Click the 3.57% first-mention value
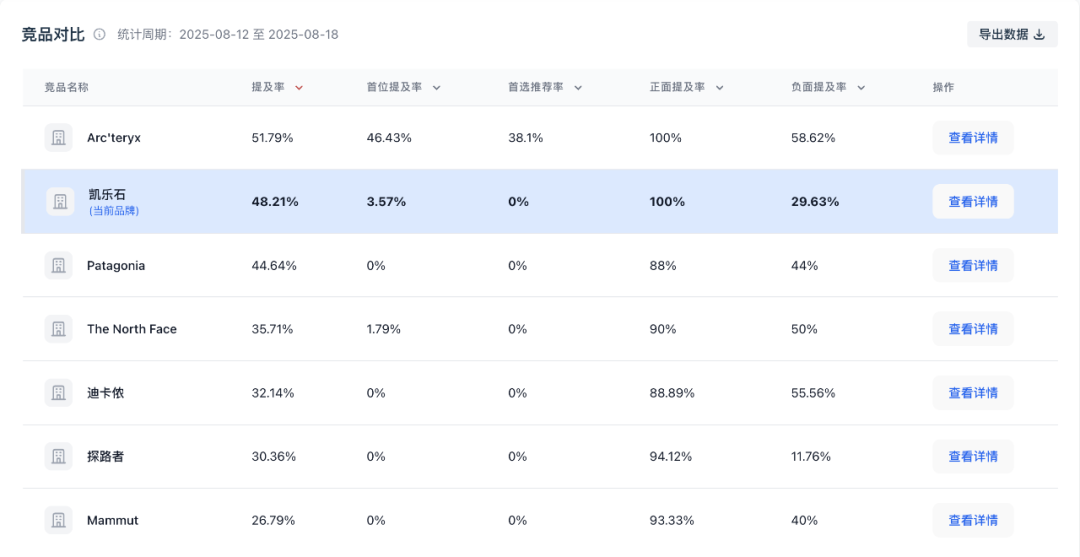The height and width of the screenshot is (557, 1080). click(386, 202)
